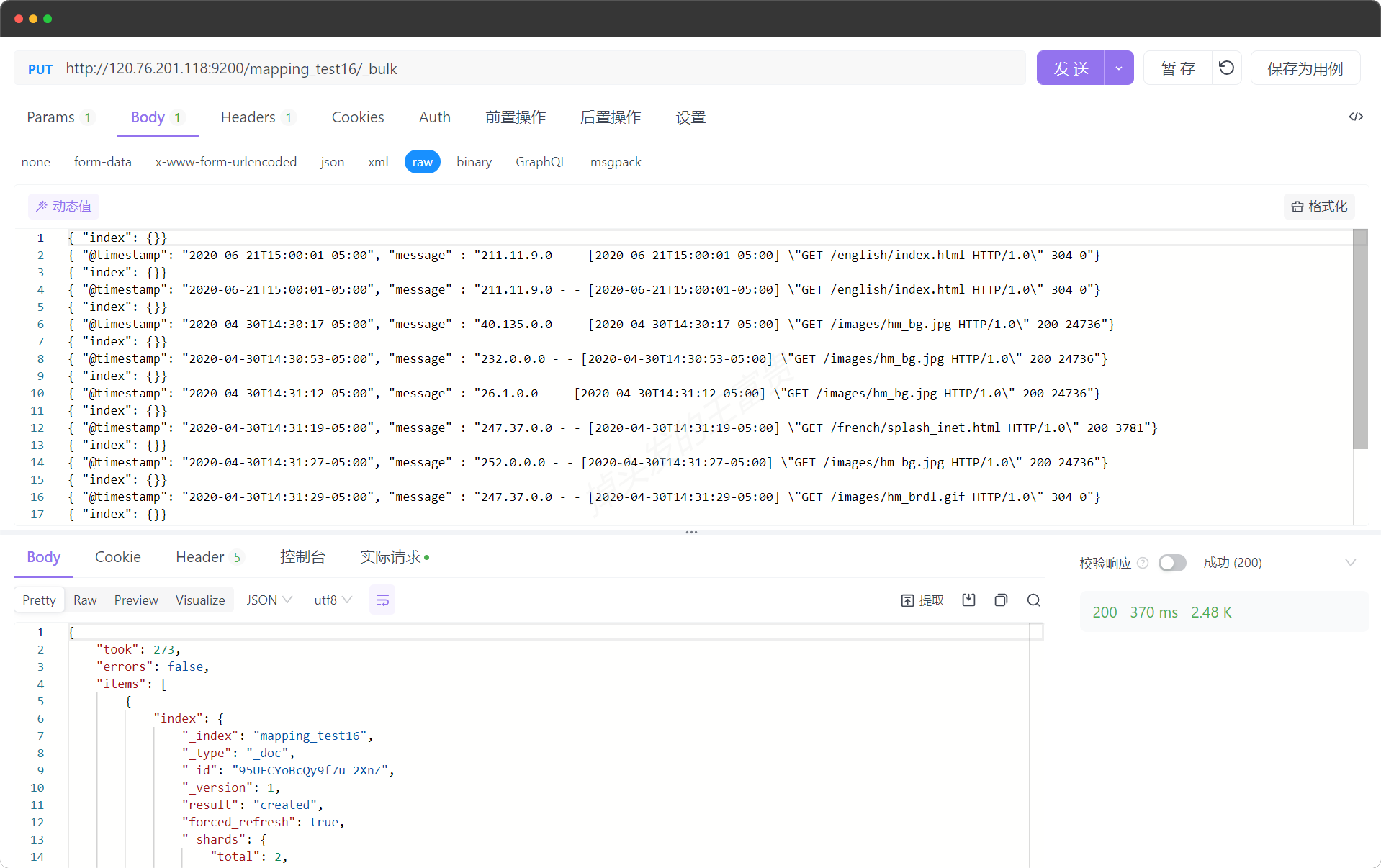Viewport: 1381px width, 868px height.
Task: Select Raw response view
Action: click(x=85, y=600)
